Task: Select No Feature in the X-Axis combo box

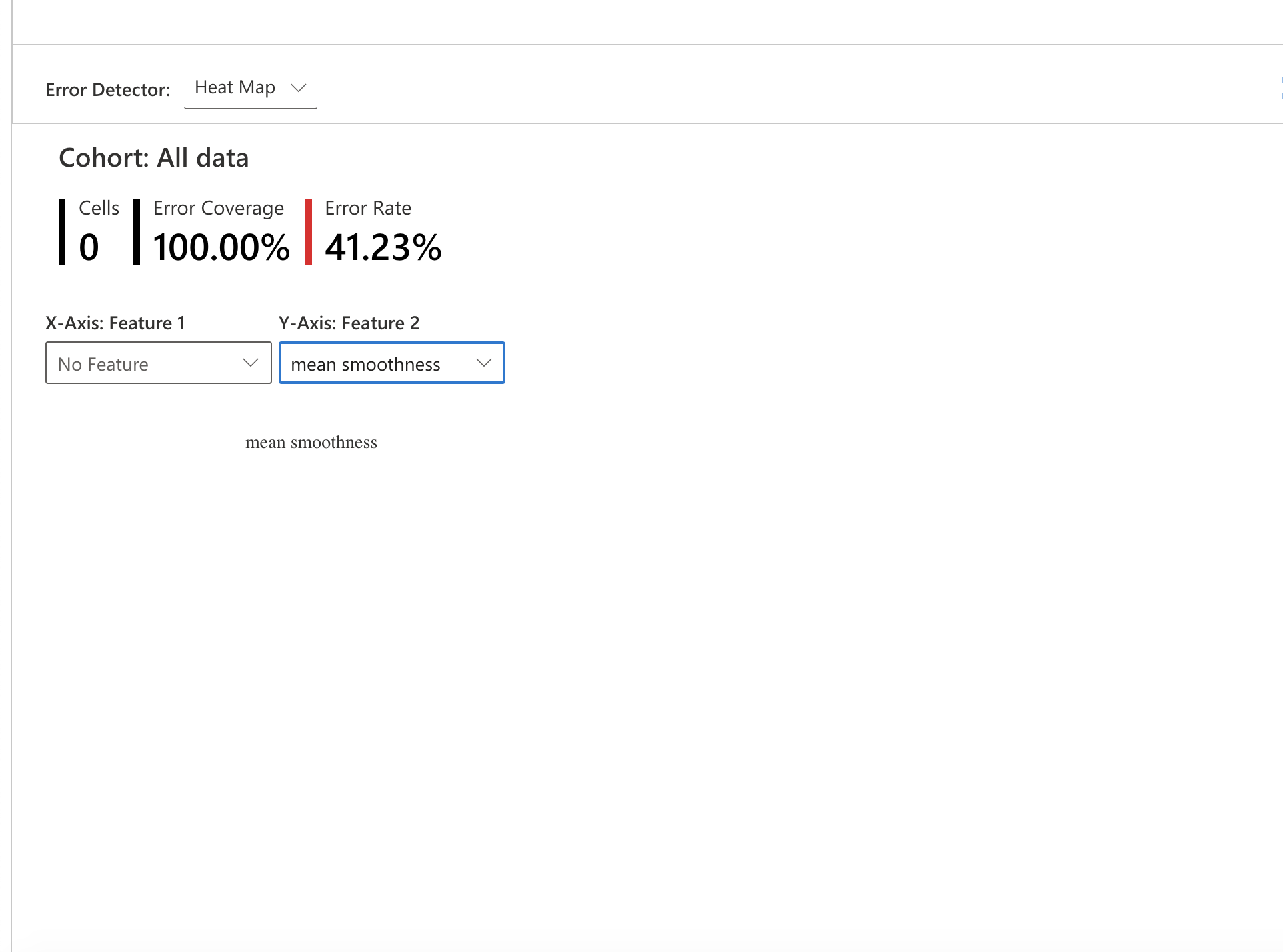Action: 158,363
